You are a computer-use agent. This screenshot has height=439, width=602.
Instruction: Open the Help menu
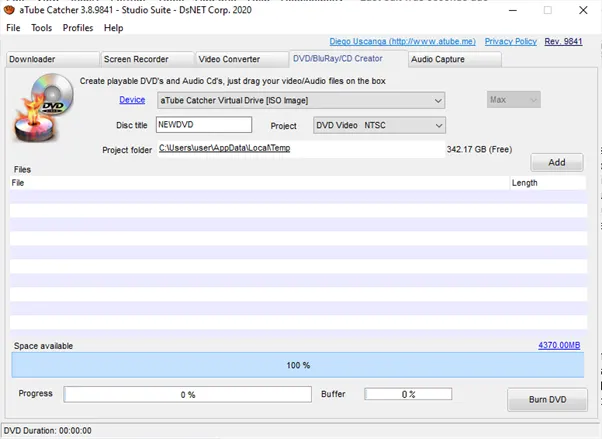pyautogui.click(x=114, y=28)
